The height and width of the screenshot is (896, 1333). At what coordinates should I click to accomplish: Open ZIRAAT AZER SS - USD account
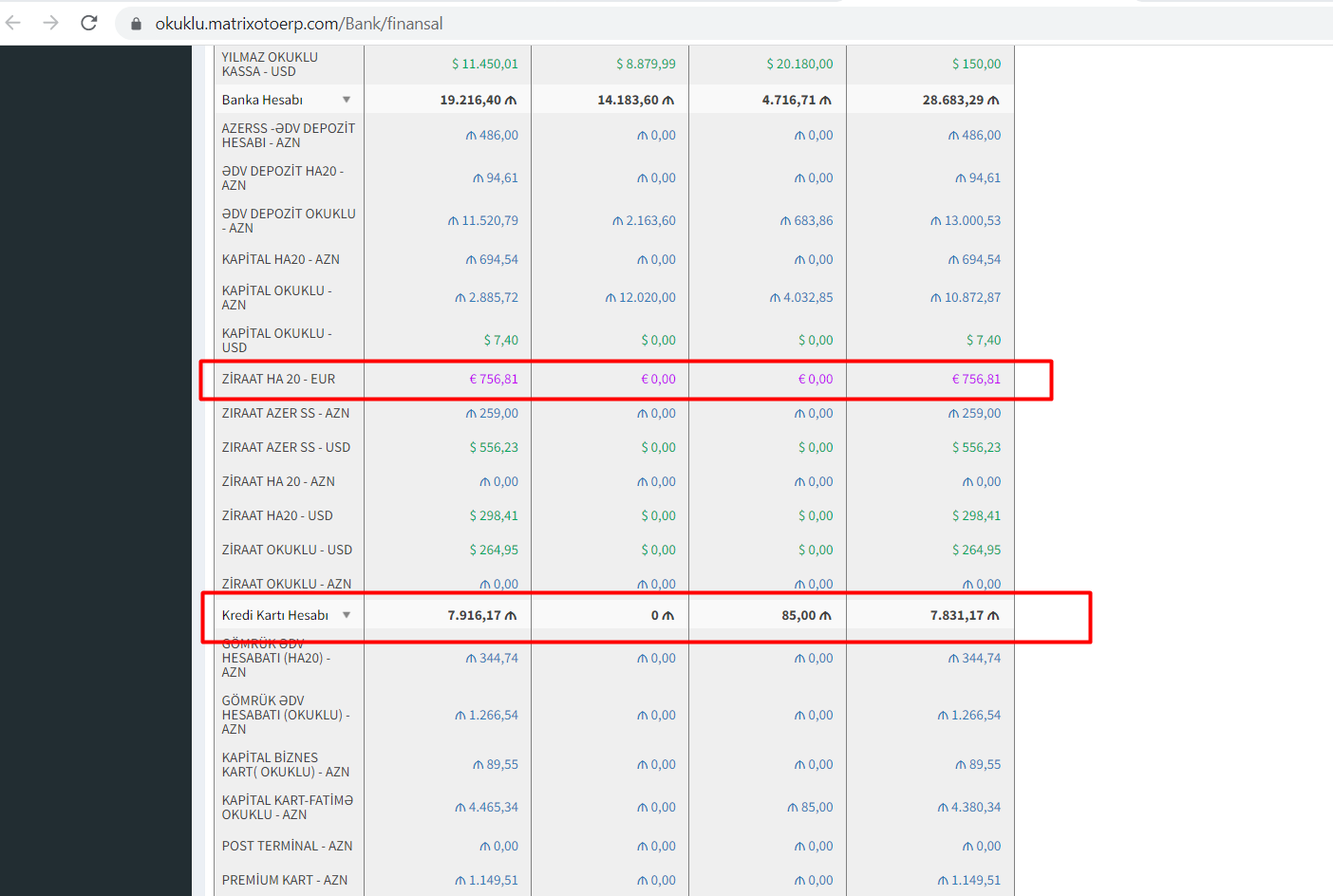pyautogui.click(x=286, y=447)
